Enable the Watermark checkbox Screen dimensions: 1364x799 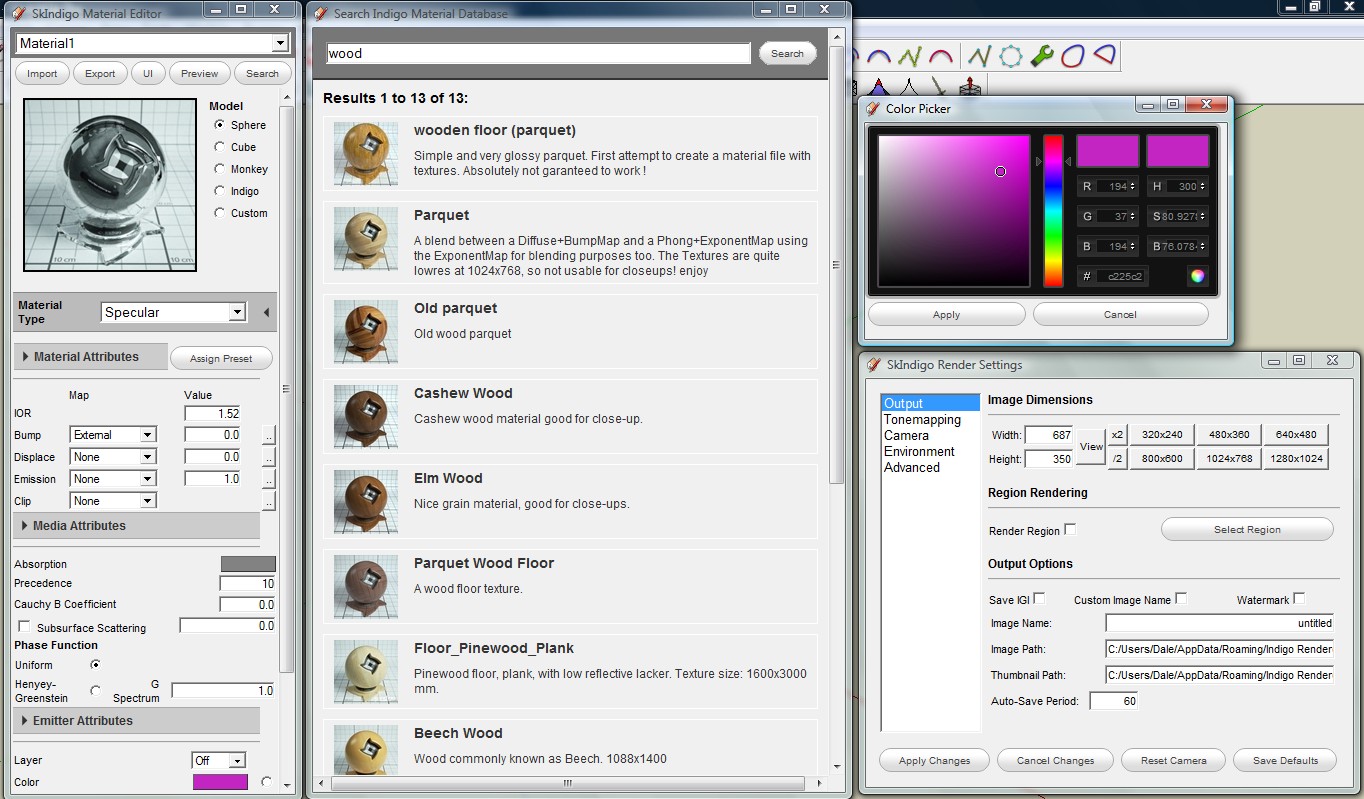coord(1299,599)
